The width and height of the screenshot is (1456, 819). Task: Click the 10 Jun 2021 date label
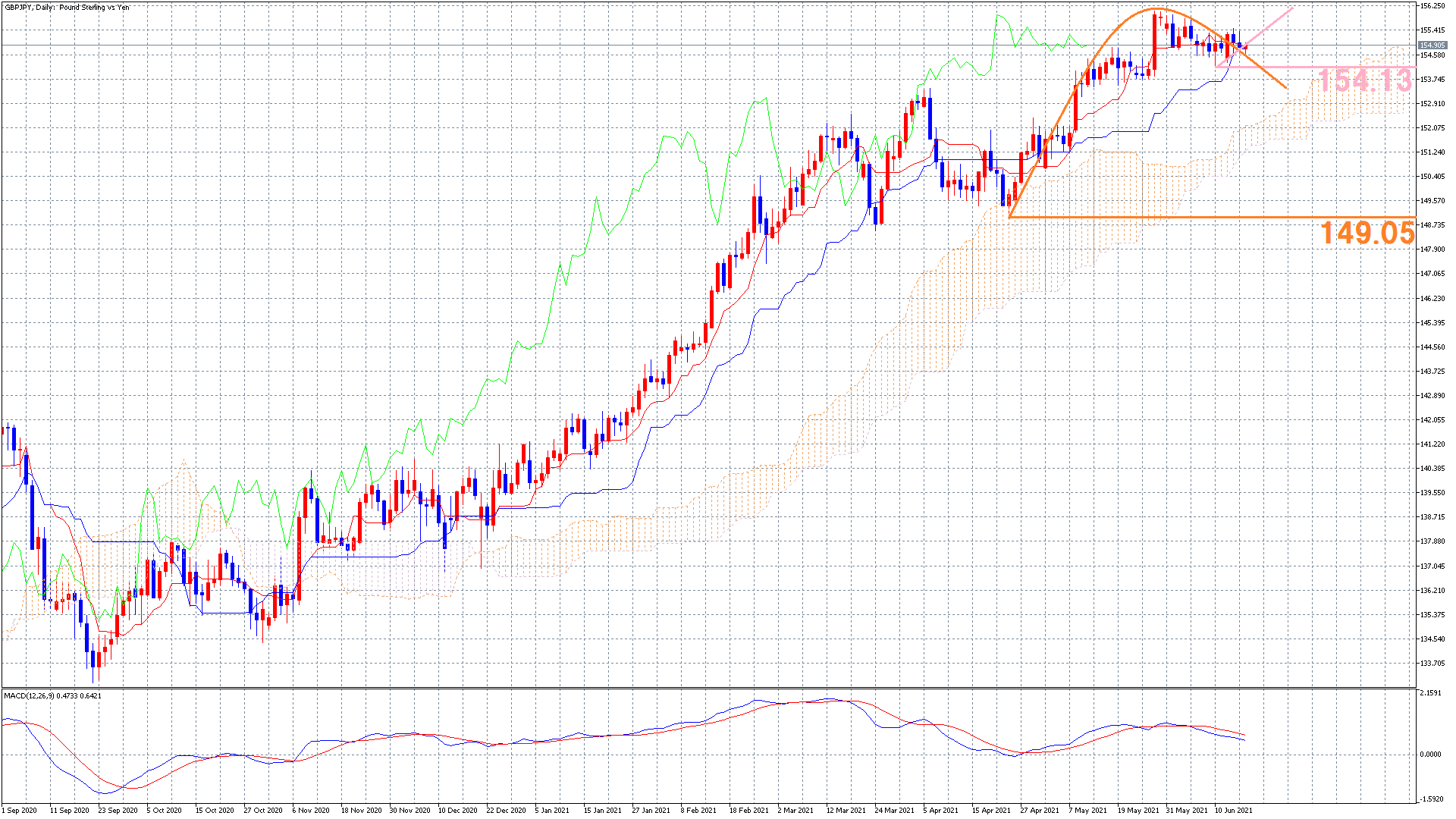(x=1234, y=810)
